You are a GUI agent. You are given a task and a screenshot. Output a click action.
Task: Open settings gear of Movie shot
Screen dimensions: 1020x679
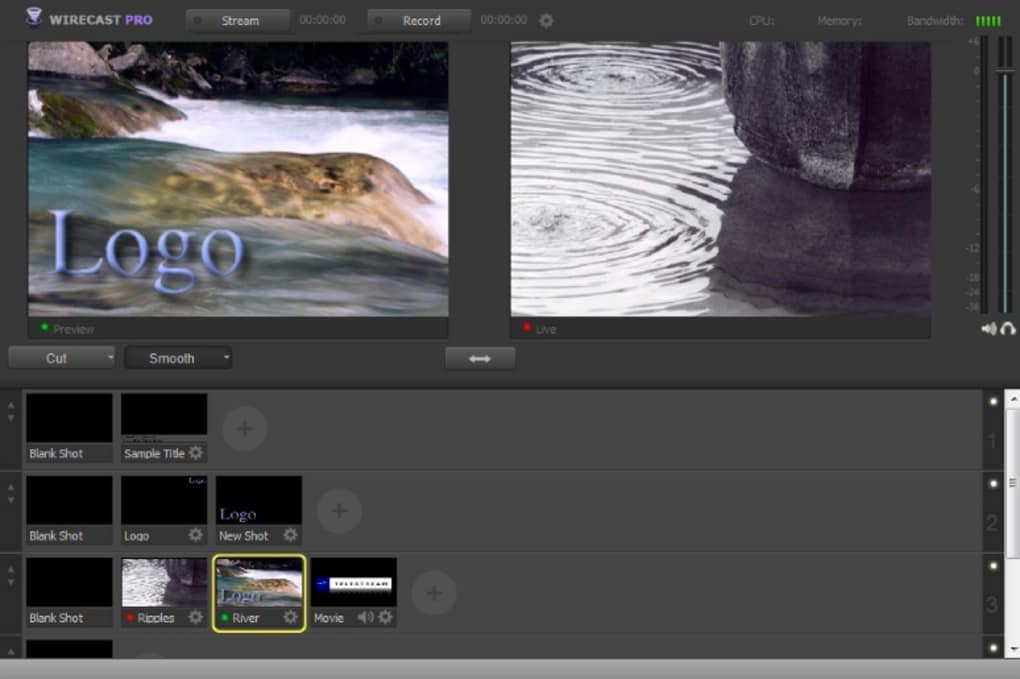pyautogui.click(x=386, y=617)
